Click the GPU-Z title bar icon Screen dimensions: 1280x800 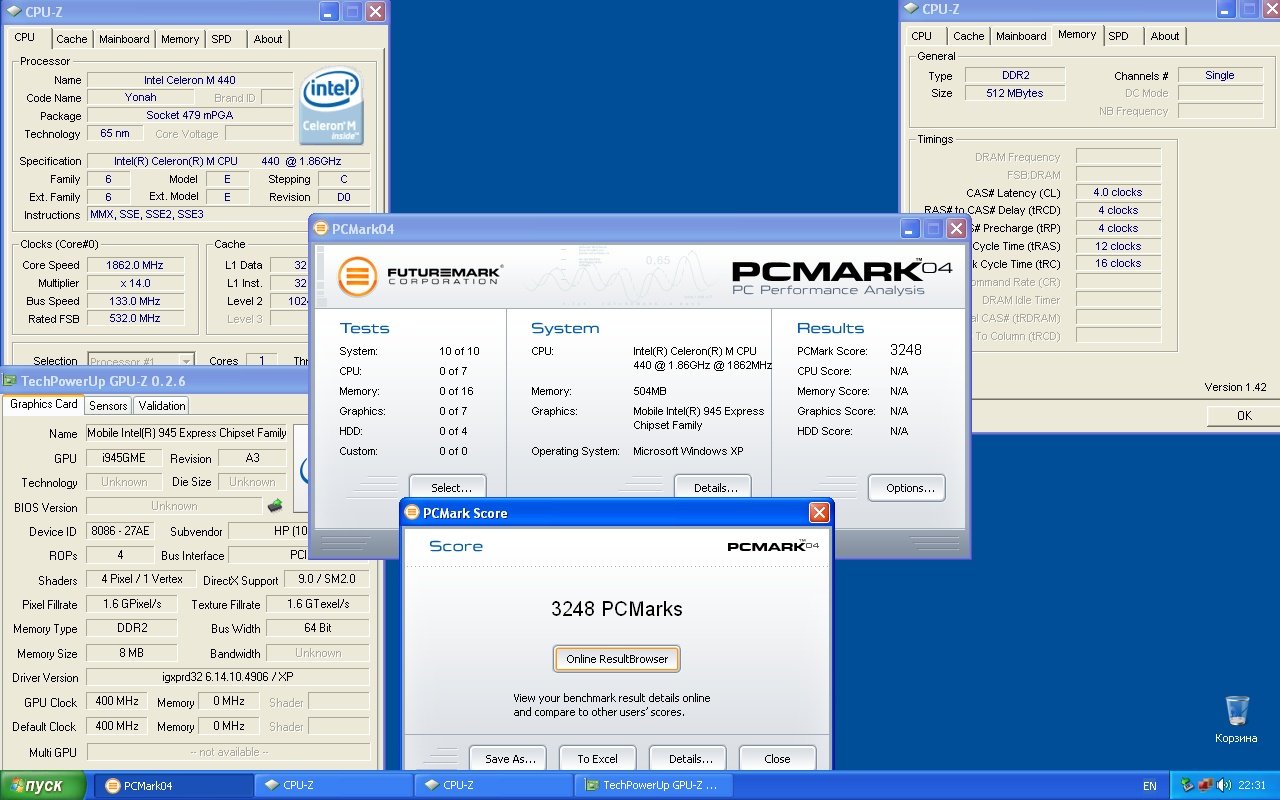pyautogui.click(x=9, y=381)
